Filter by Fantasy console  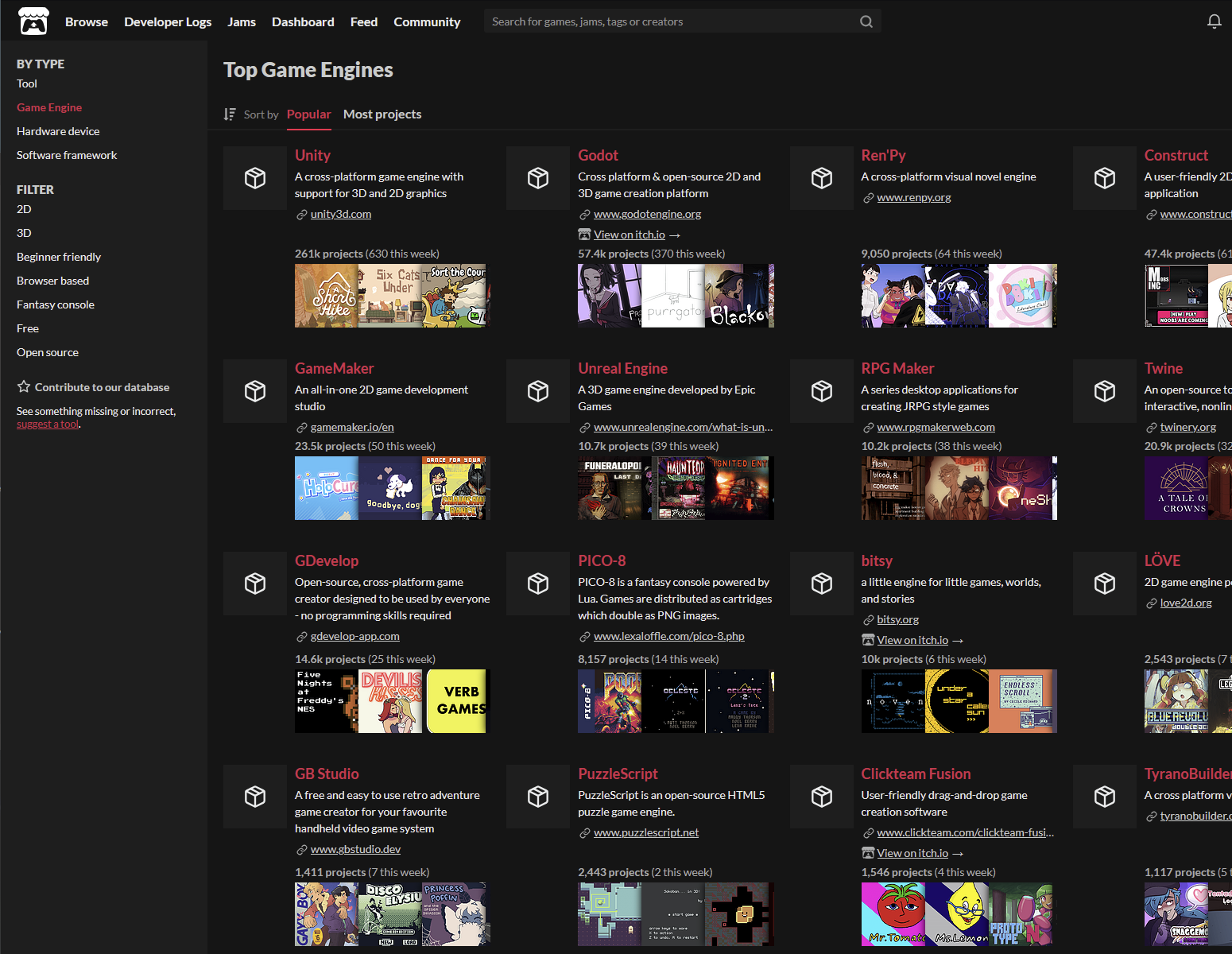tap(56, 304)
